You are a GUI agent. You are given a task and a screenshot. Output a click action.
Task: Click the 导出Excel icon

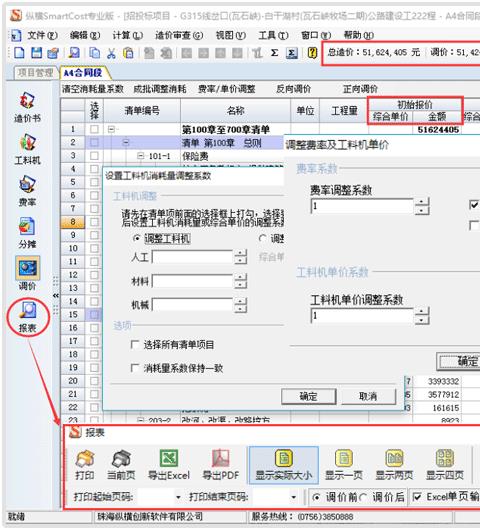point(169,465)
